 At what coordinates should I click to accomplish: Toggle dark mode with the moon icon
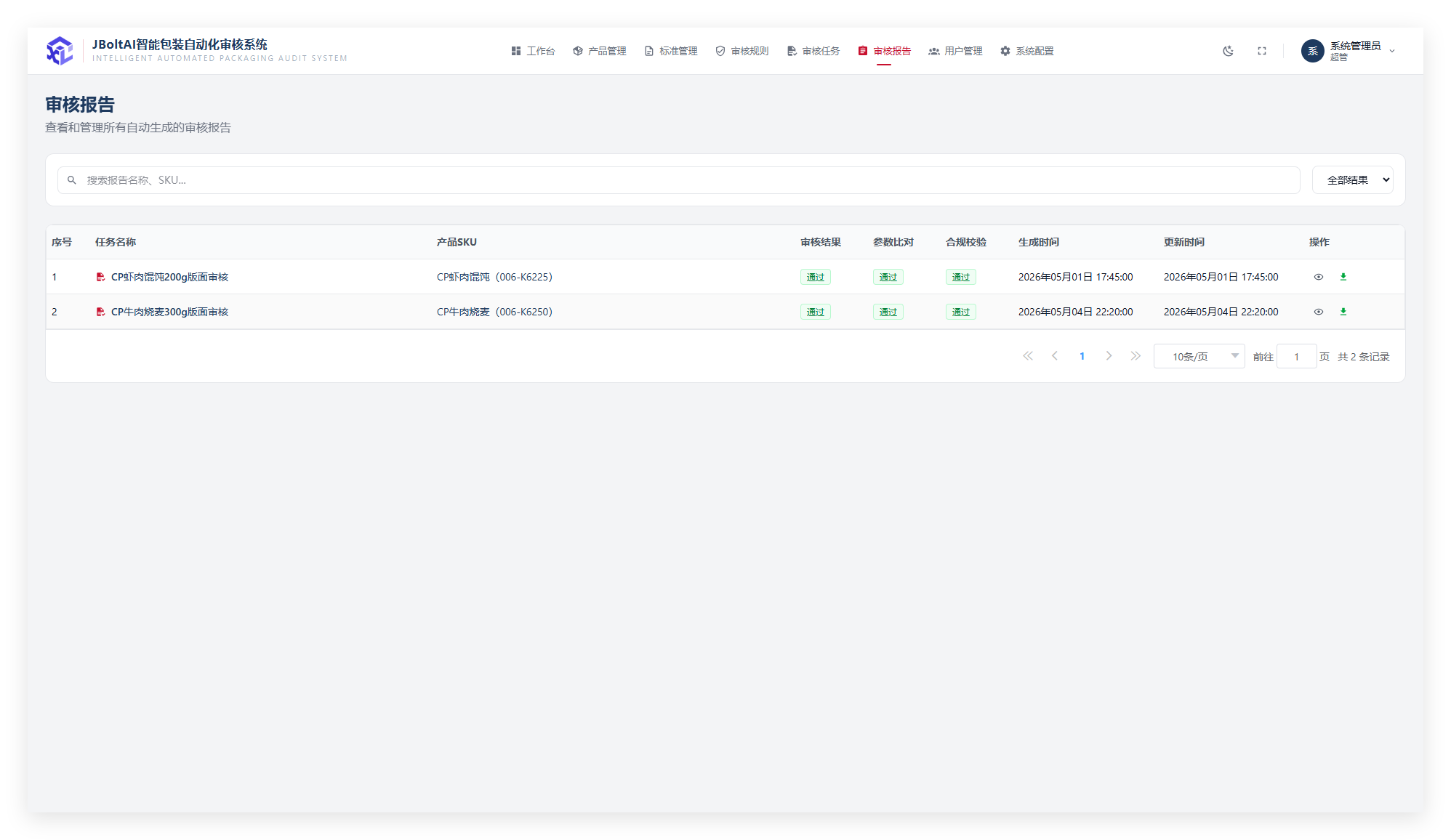1228,51
